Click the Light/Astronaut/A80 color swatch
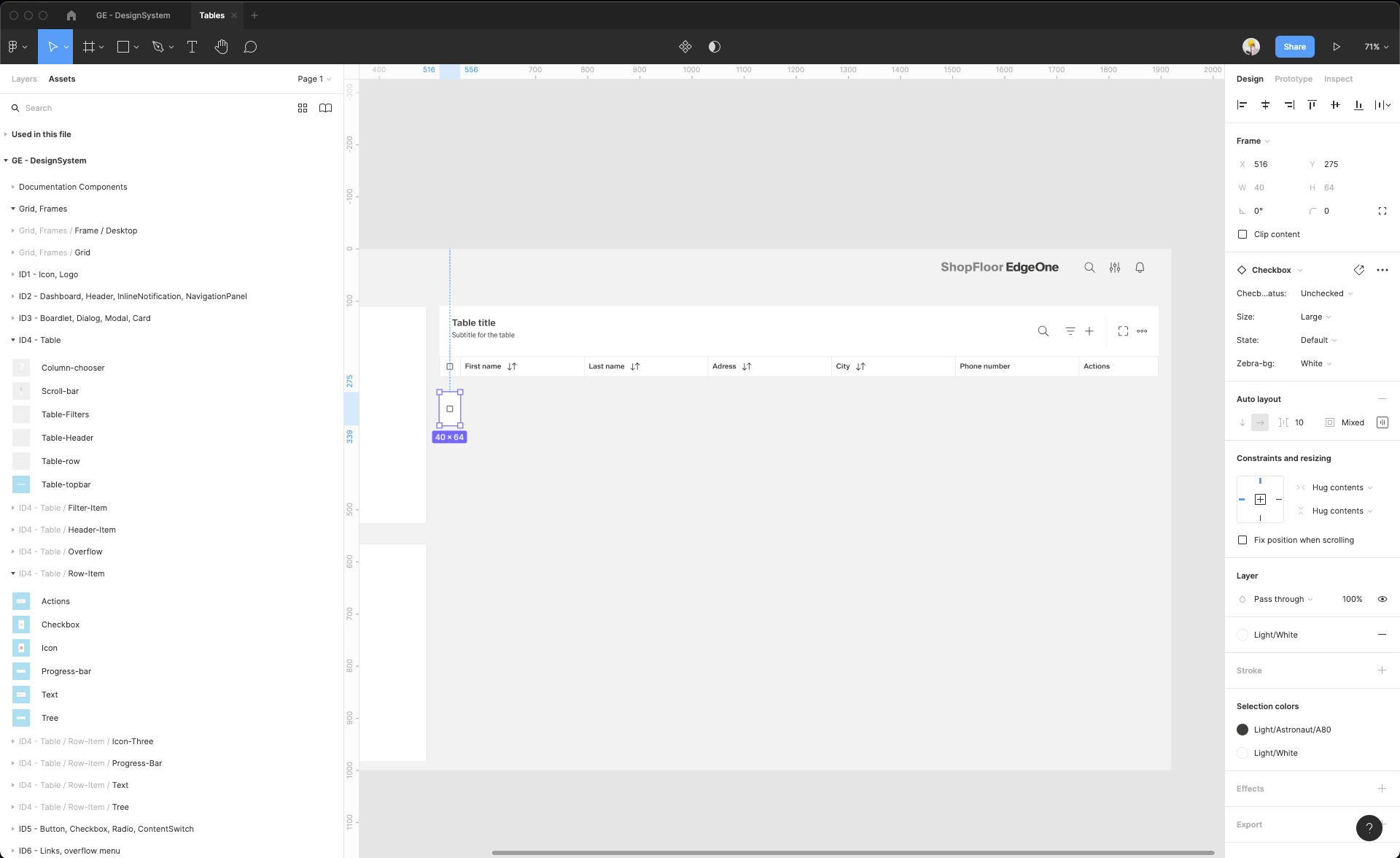 click(x=1242, y=730)
